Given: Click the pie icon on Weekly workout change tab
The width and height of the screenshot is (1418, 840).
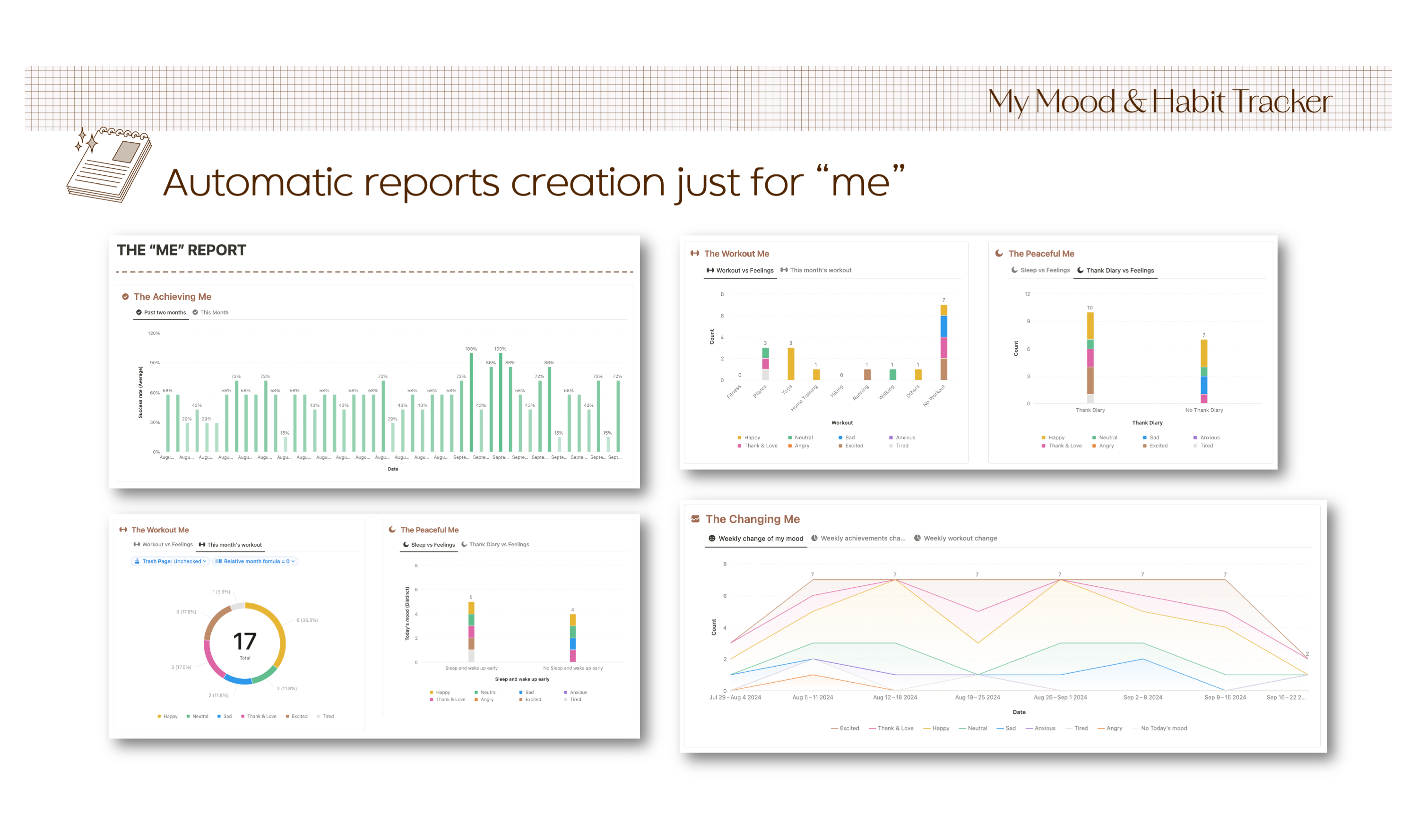Looking at the screenshot, I should tap(917, 538).
